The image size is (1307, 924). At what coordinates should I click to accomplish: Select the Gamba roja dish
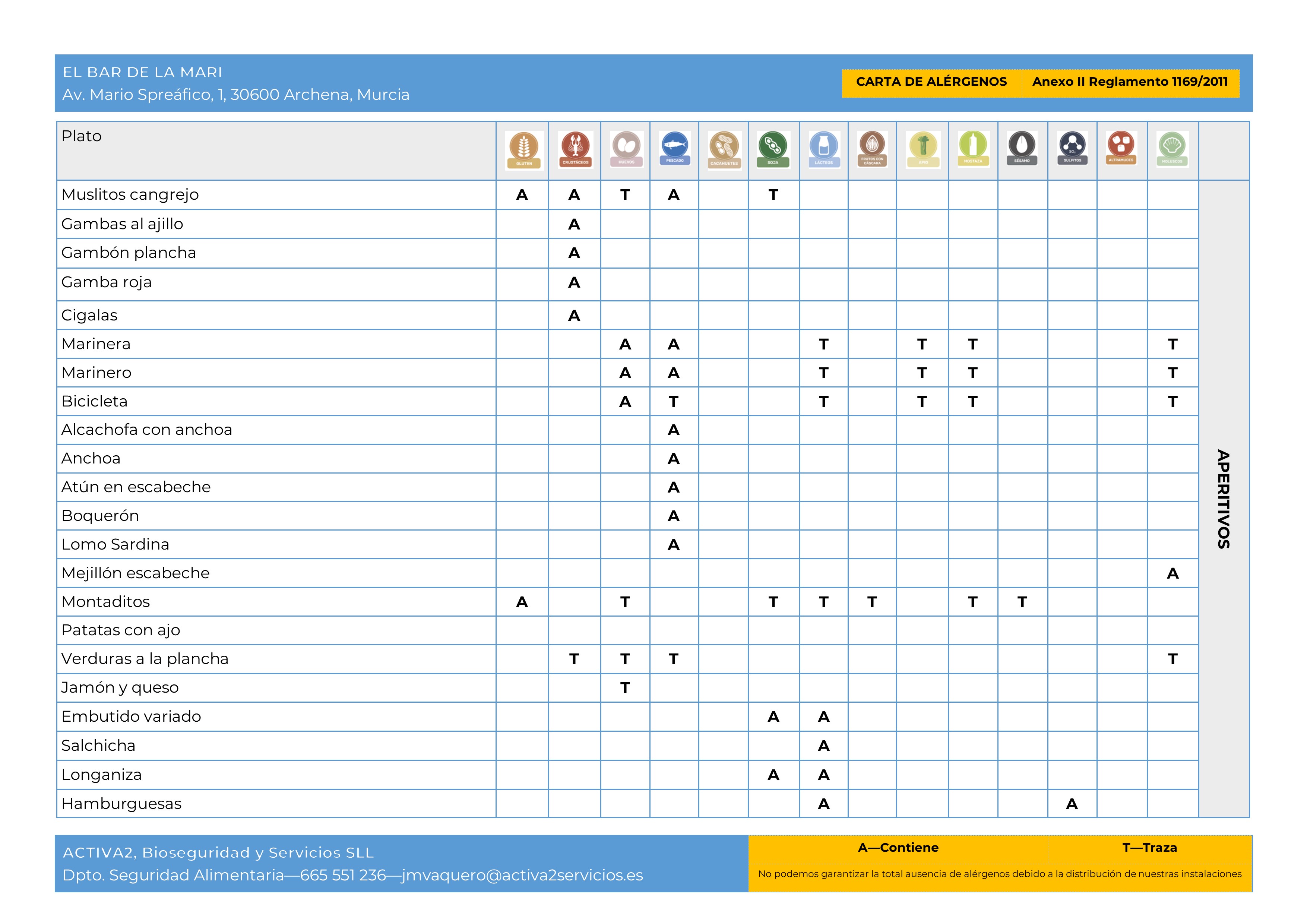[107, 283]
